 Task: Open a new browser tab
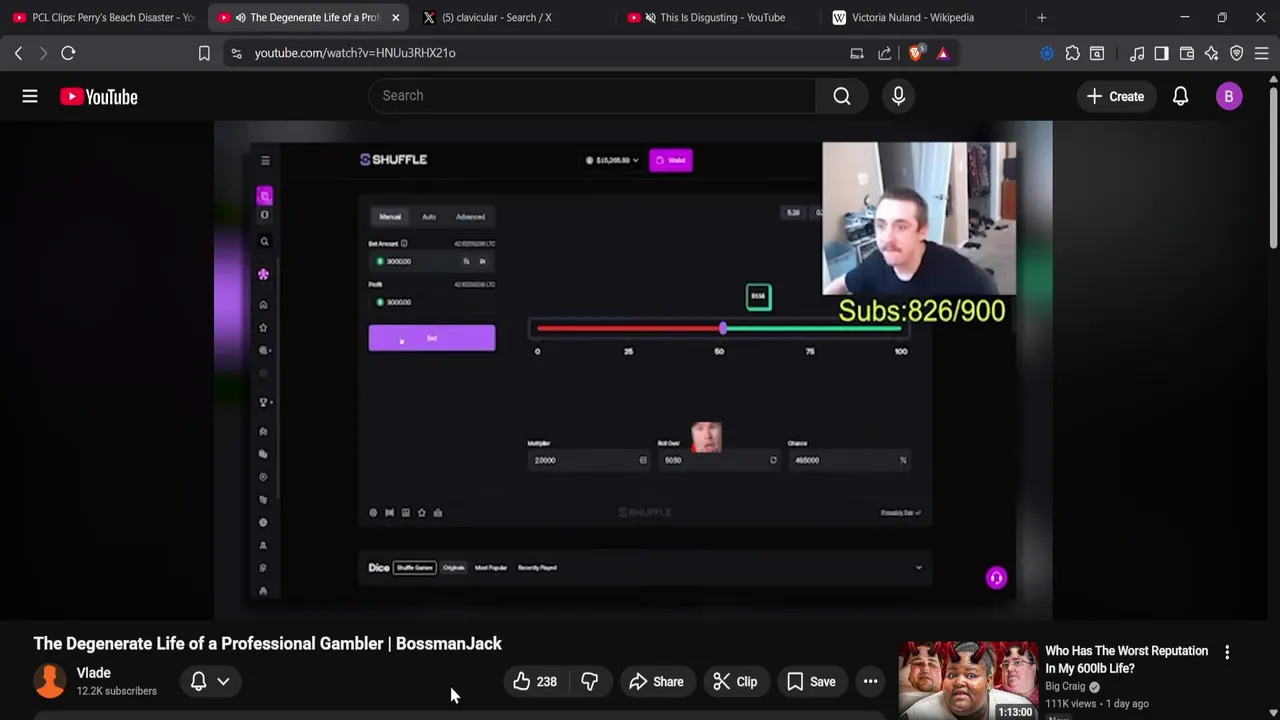[x=1042, y=17]
